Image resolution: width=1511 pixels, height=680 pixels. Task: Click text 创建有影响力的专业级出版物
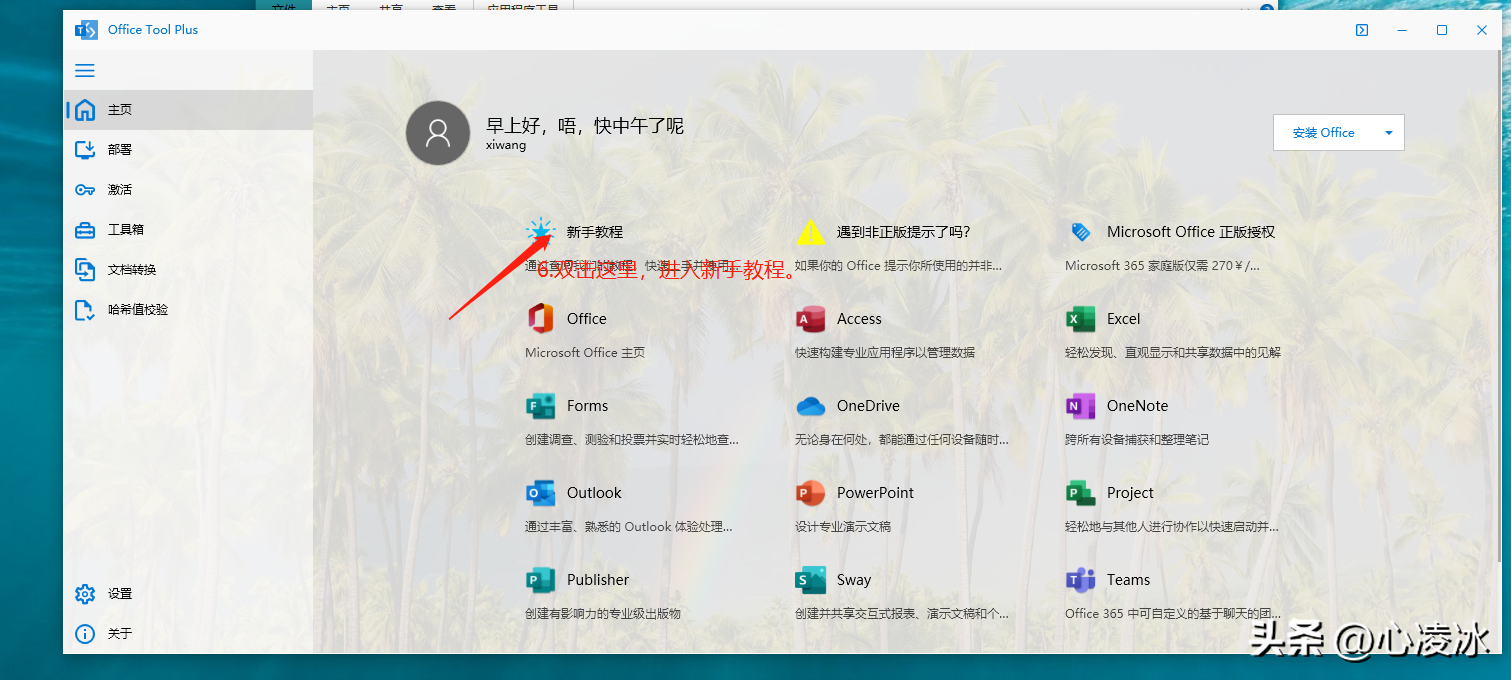pos(603,614)
